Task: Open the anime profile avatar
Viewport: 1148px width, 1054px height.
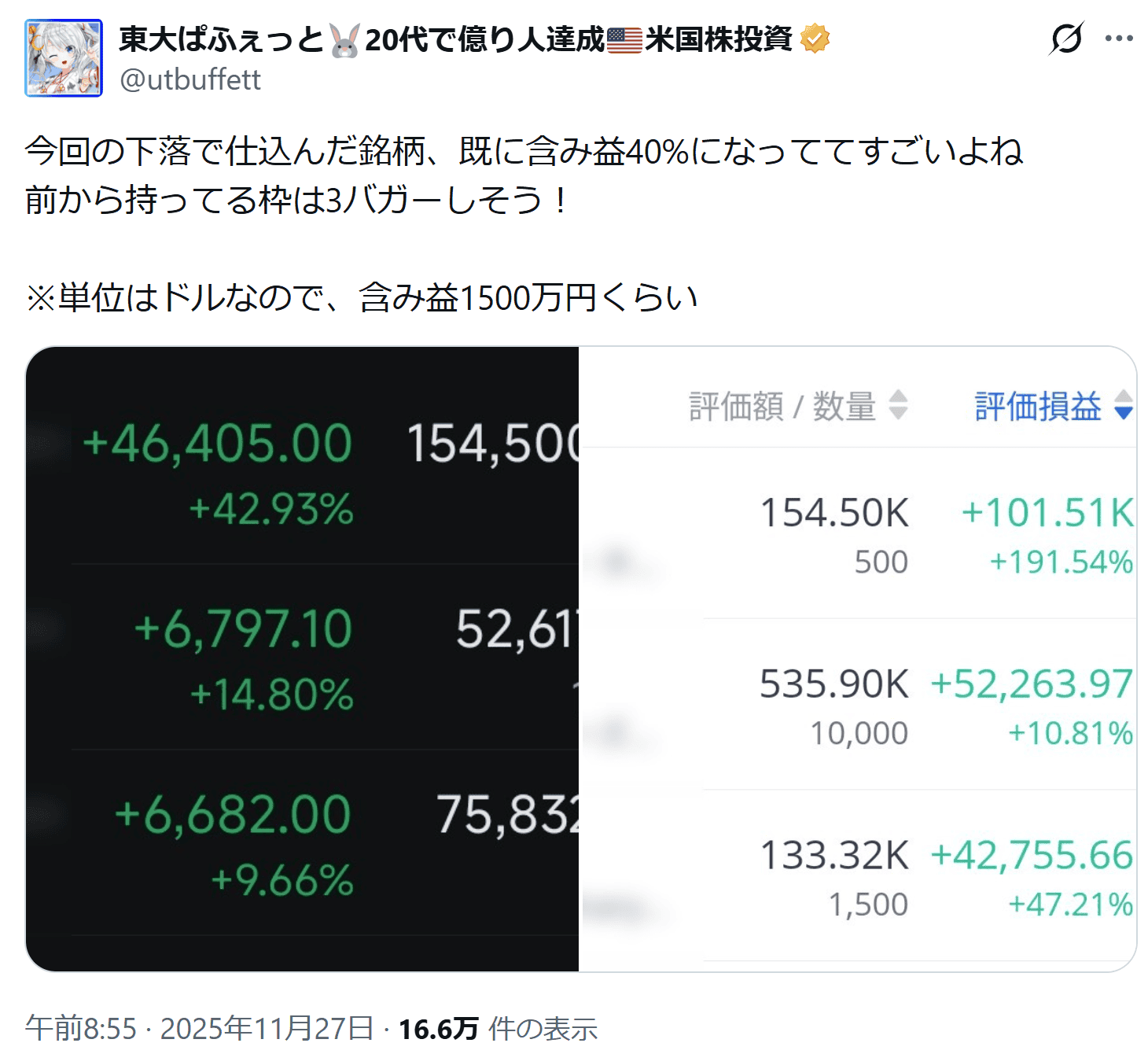Action: pos(64,58)
